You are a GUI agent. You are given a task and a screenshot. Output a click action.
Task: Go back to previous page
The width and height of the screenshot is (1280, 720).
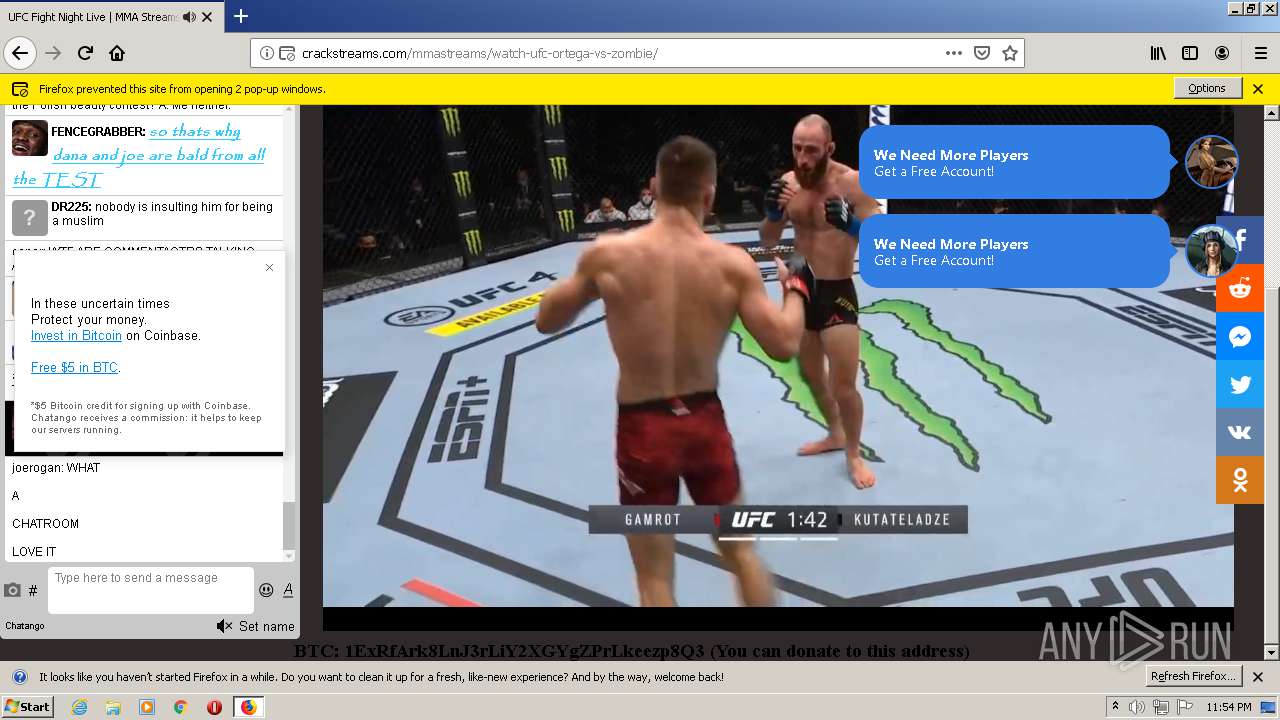coord(19,53)
